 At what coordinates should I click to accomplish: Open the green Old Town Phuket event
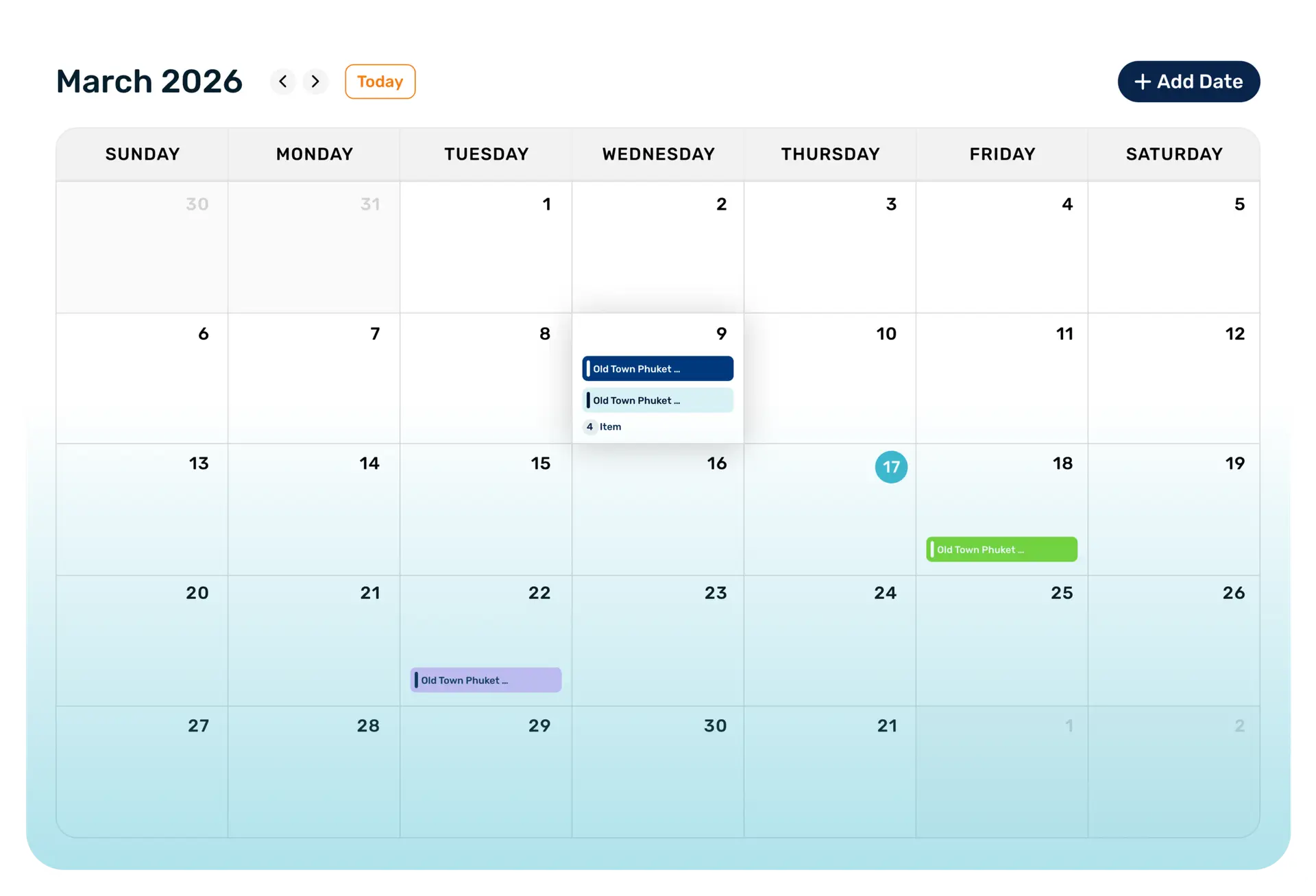pyautogui.click(x=1001, y=549)
